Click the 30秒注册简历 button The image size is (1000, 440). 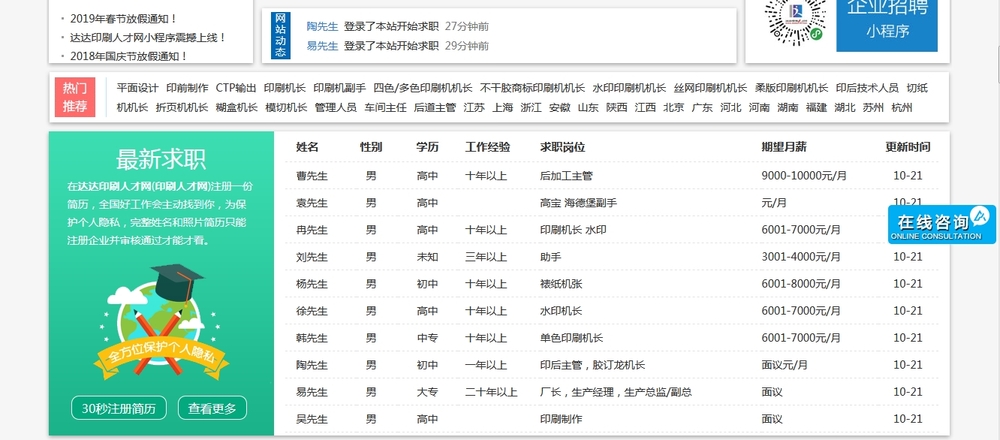coord(119,408)
